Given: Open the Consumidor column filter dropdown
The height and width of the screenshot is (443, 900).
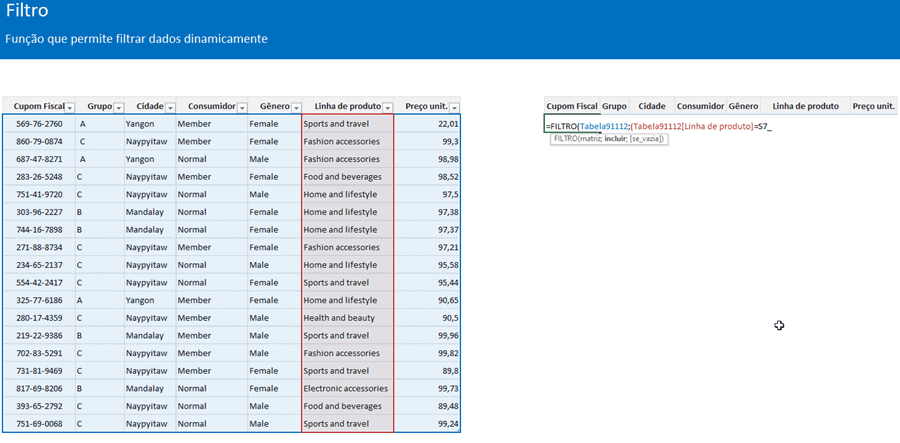Looking at the screenshot, I should pyautogui.click(x=242, y=107).
